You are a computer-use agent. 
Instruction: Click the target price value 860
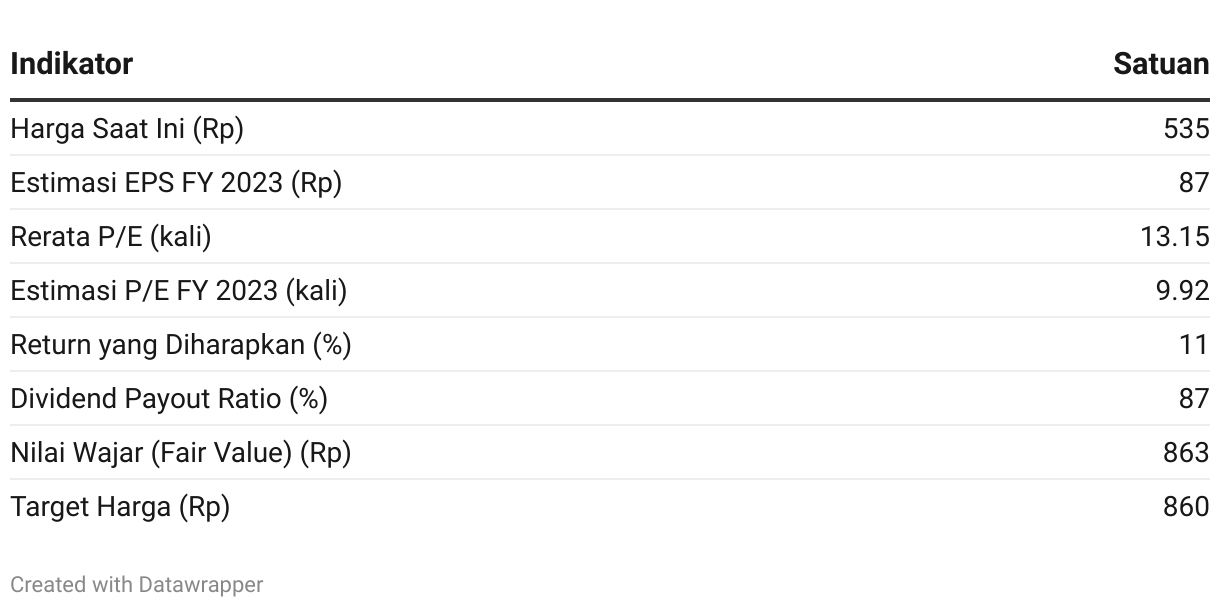pos(1187,507)
